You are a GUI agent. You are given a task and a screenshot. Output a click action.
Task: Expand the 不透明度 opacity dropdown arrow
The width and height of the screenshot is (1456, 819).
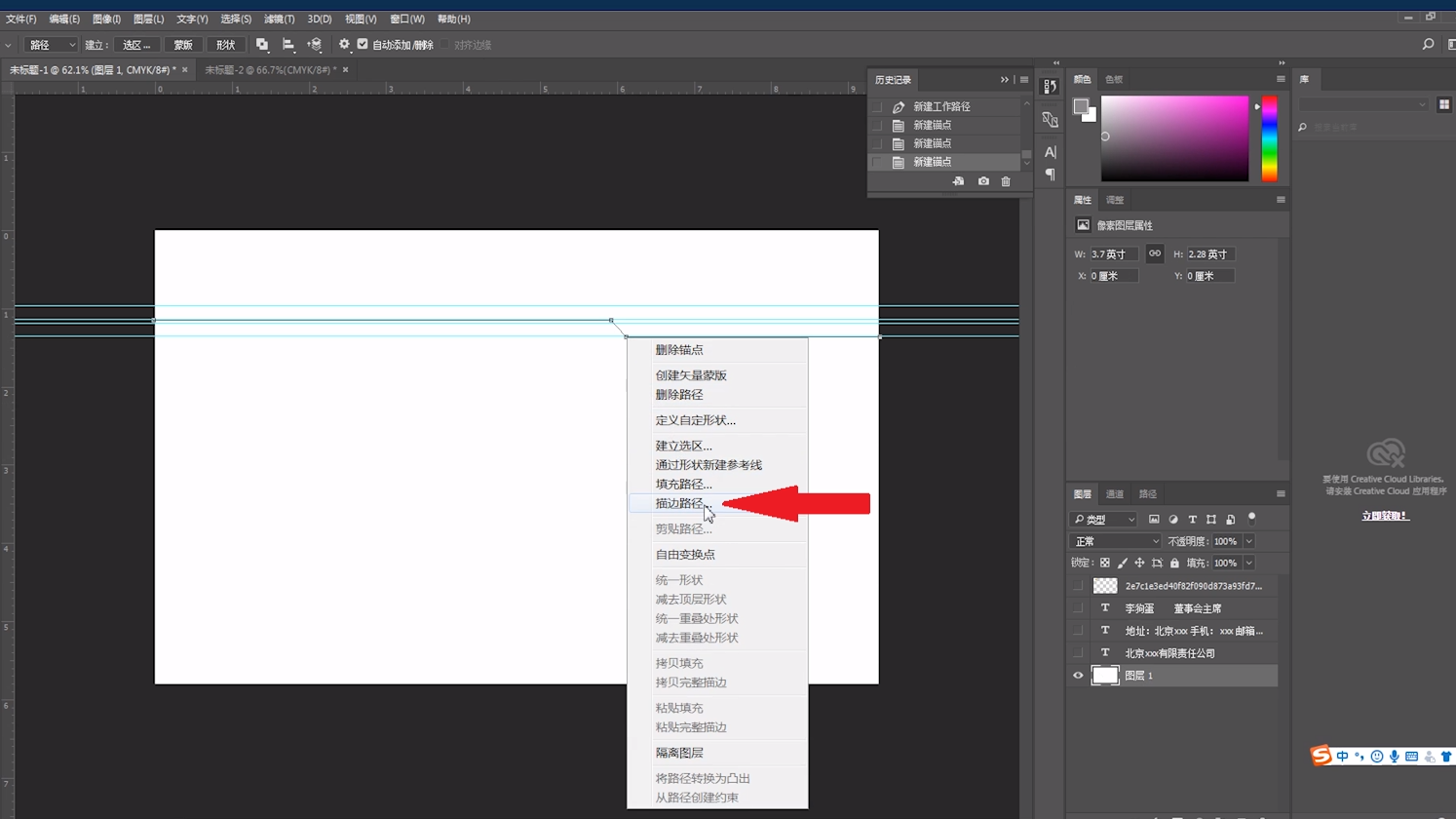click(1248, 542)
